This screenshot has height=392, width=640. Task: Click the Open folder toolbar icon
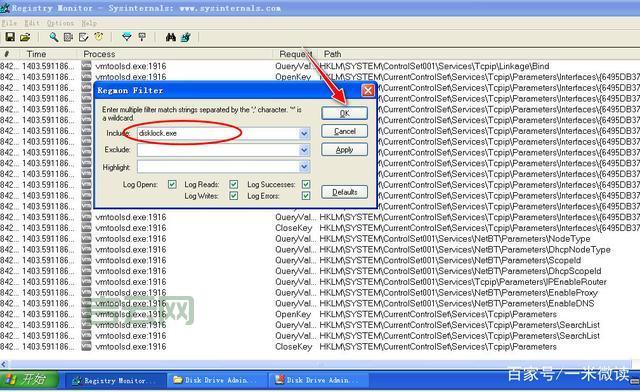25,37
